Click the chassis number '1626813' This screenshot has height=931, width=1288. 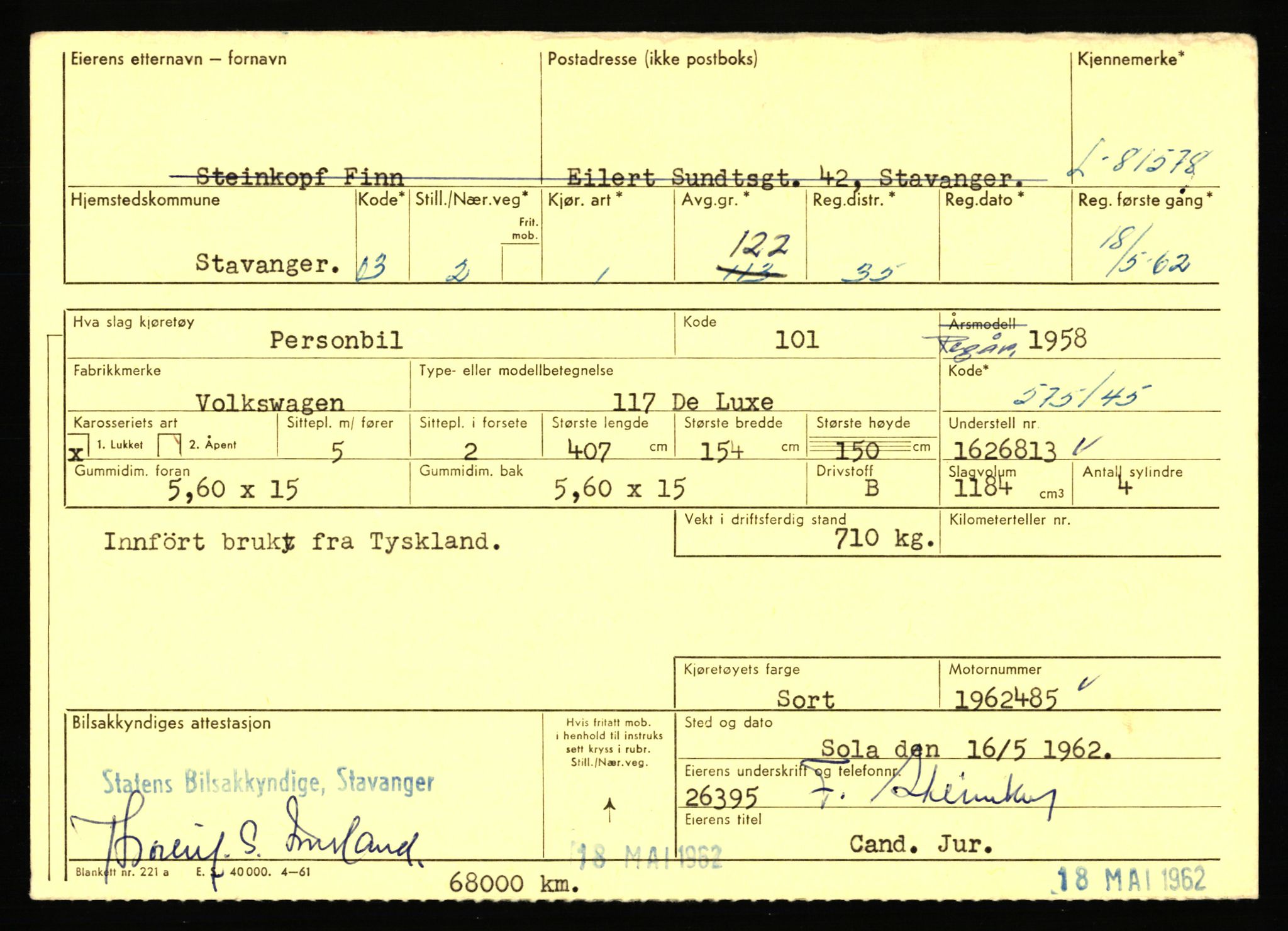[x=1005, y=450]
